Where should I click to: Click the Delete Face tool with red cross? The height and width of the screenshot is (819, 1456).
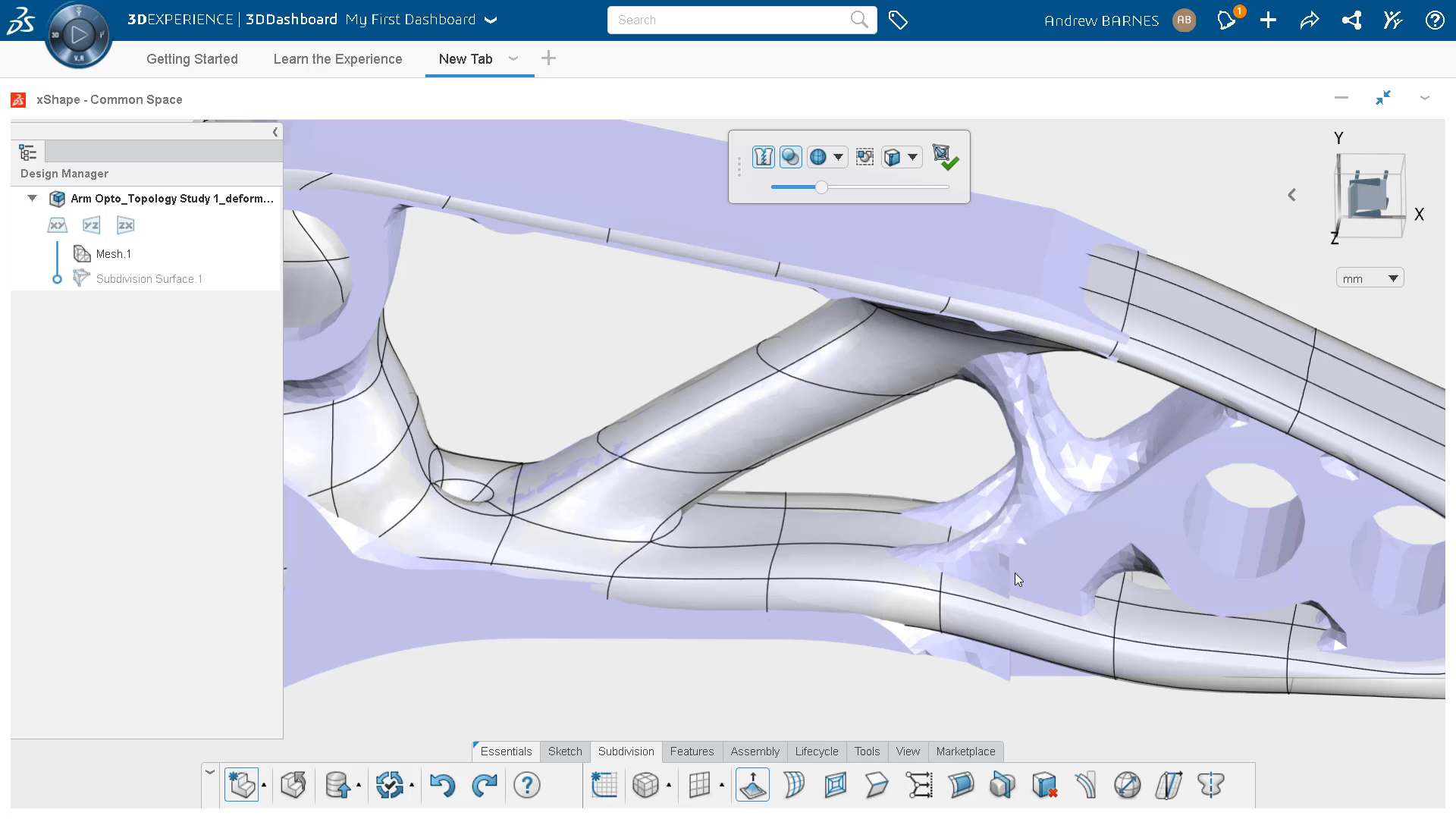(1045, 785)
